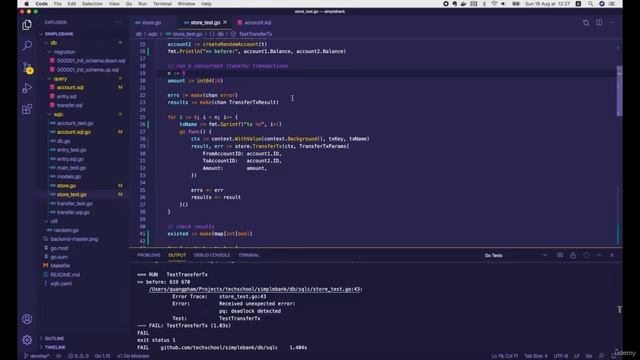Collapse the db folder
Screen dimensions: 640x360
pos(53,43)
